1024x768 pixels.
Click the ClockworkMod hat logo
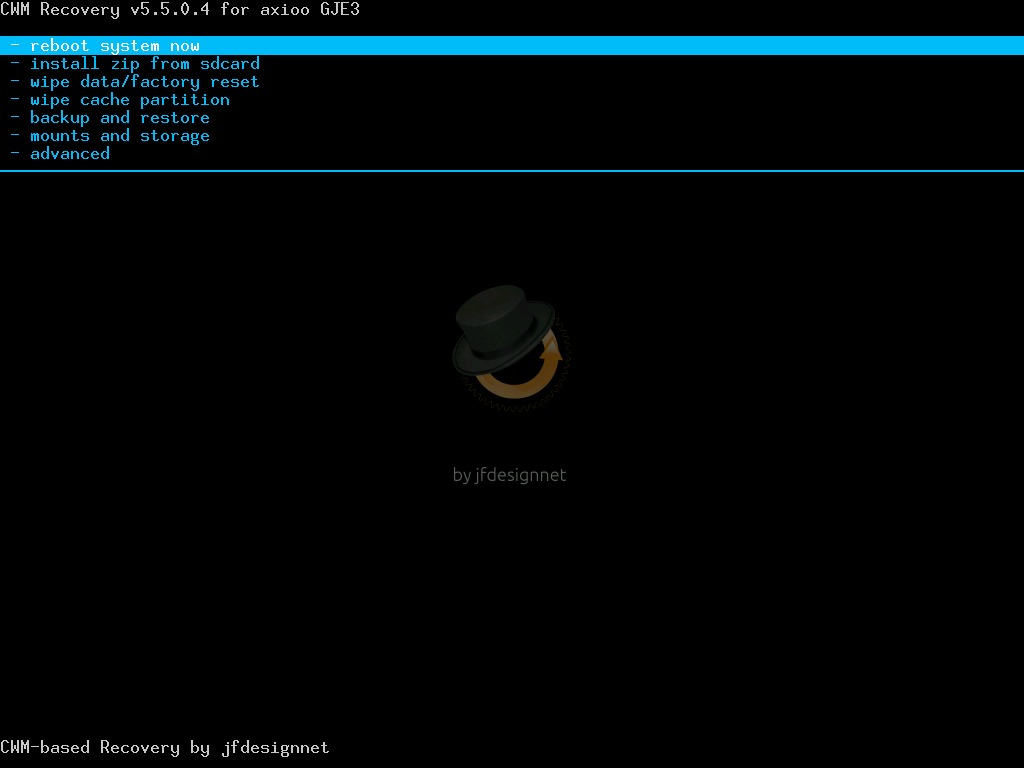click(x=511, y=348)
